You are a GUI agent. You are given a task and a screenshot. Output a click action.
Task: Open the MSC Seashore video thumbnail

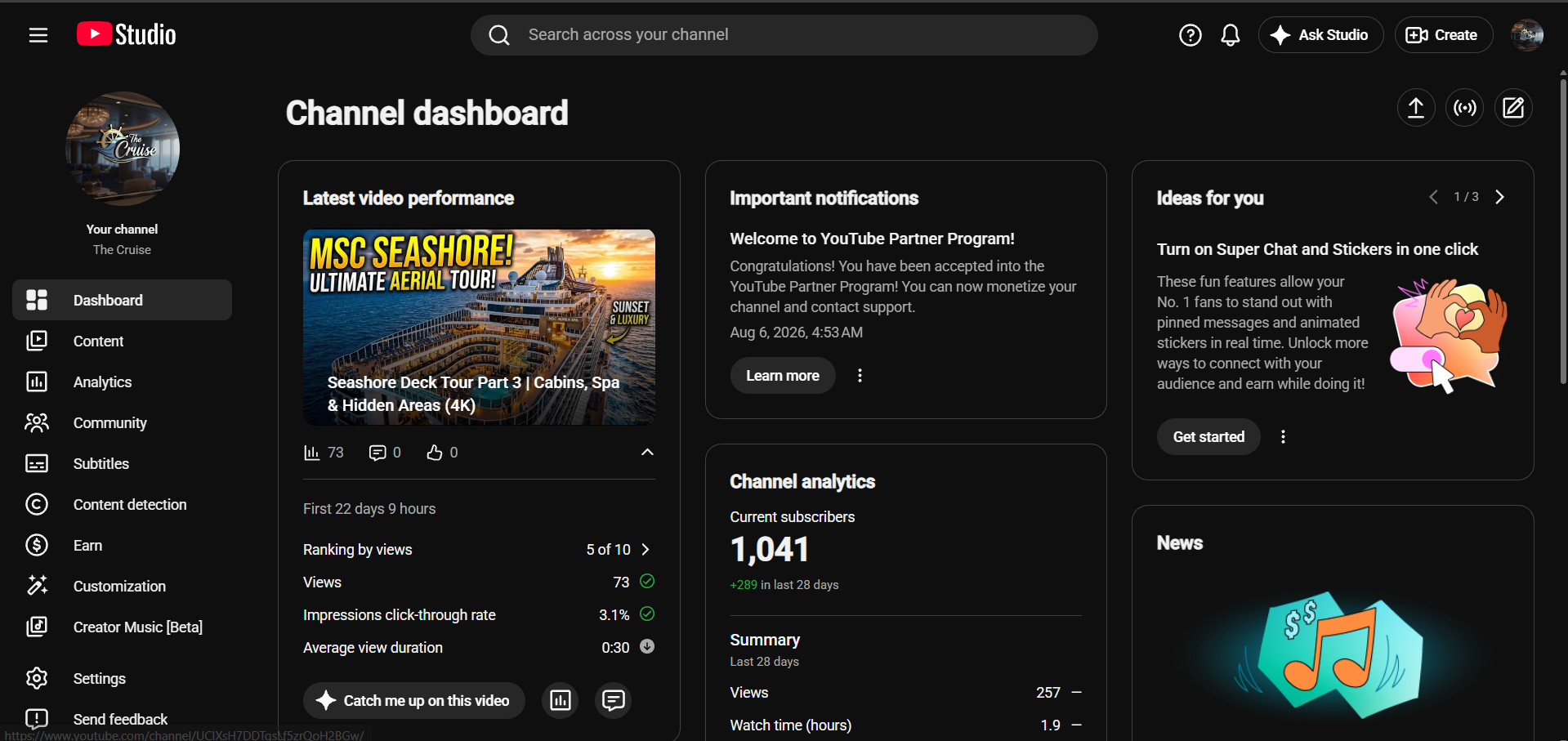pyautogui.click(x=479, y=327)
